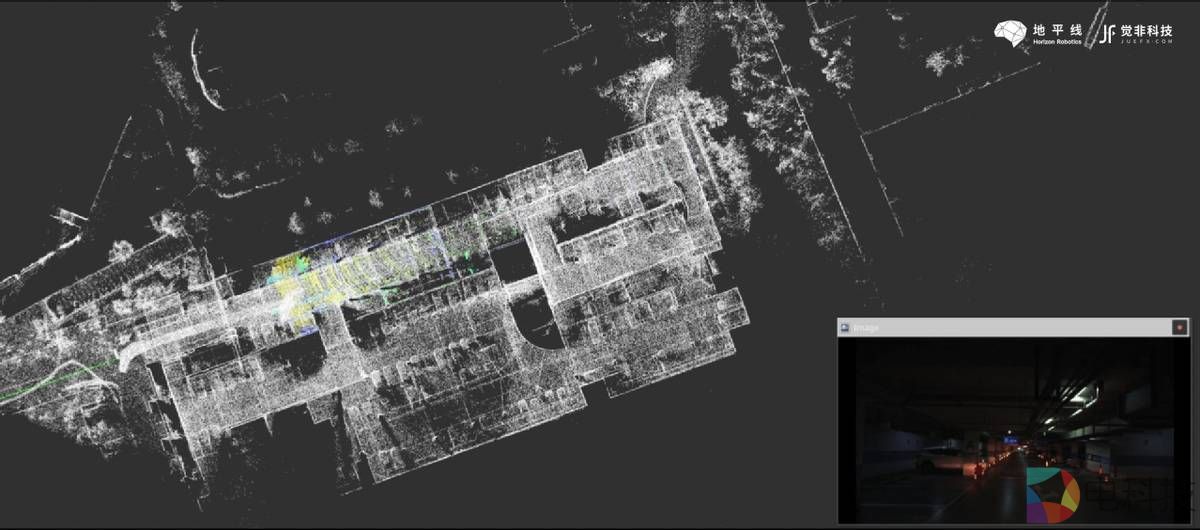Click the JF Juefei Technology logo mark
1200x530 pixels.
click(x=1107, y=34)
